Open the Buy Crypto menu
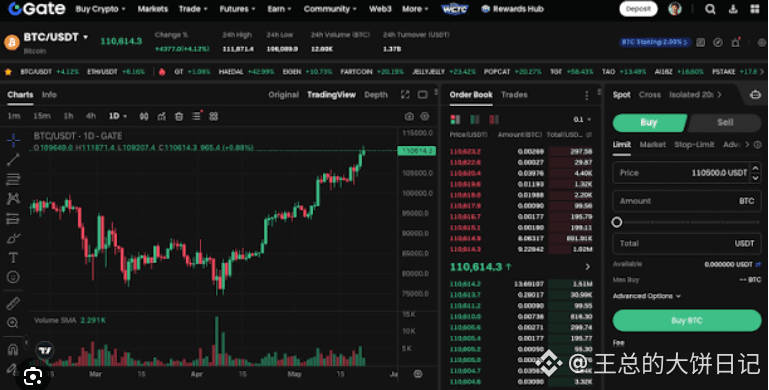 tap(101, 9)
